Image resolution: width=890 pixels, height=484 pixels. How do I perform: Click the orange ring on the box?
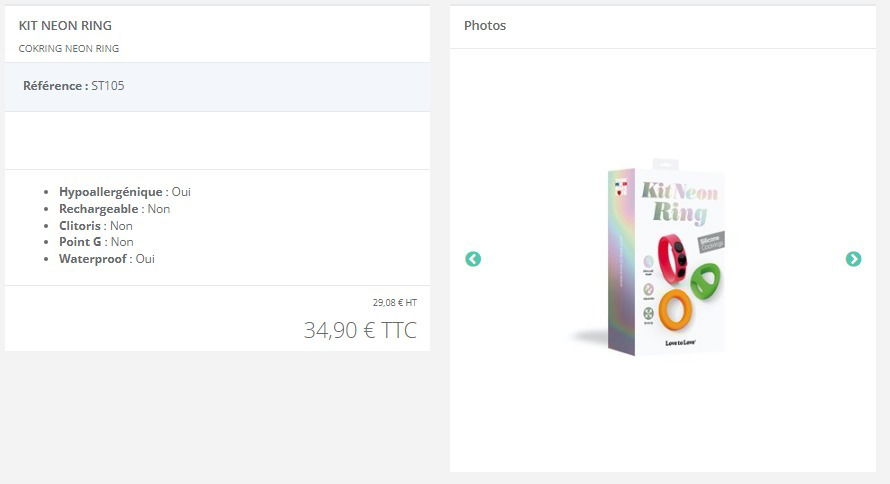(x=675, y=310)
